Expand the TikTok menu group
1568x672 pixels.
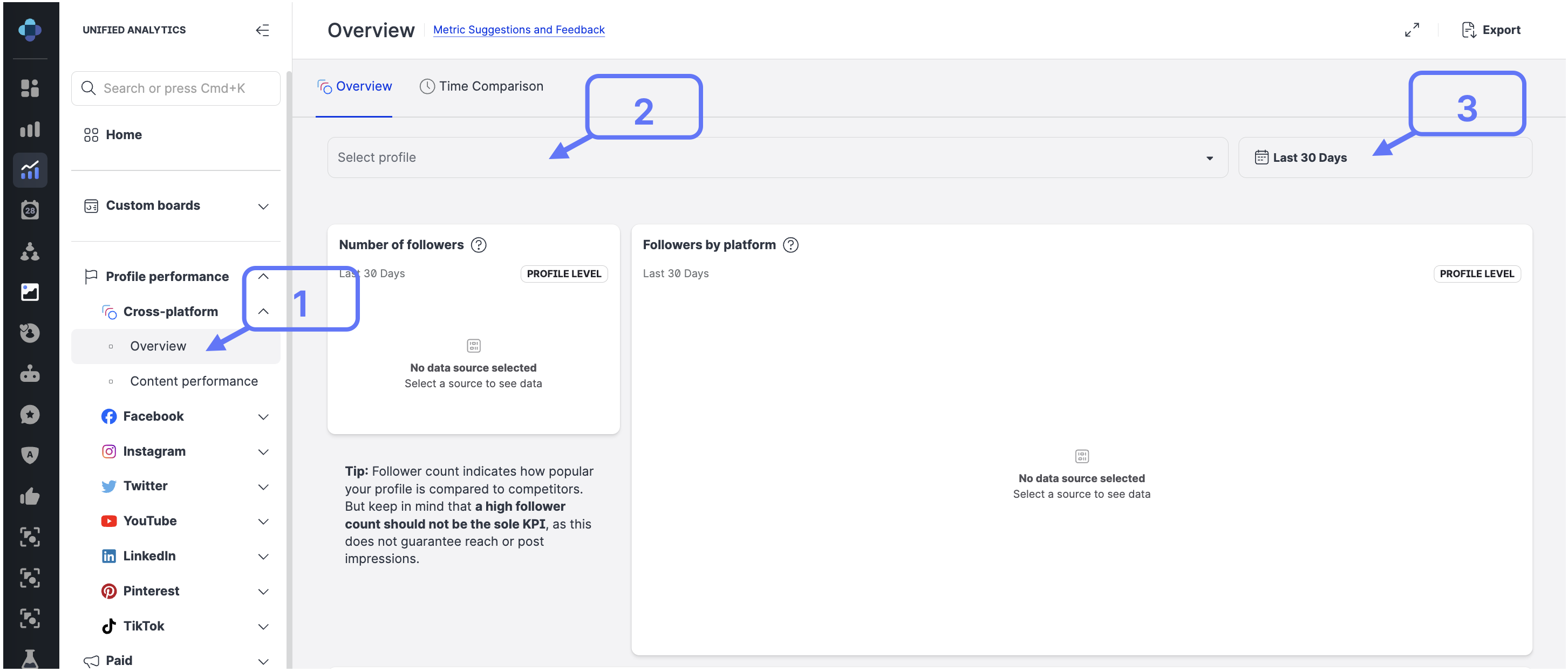click(x=263, y=626)
